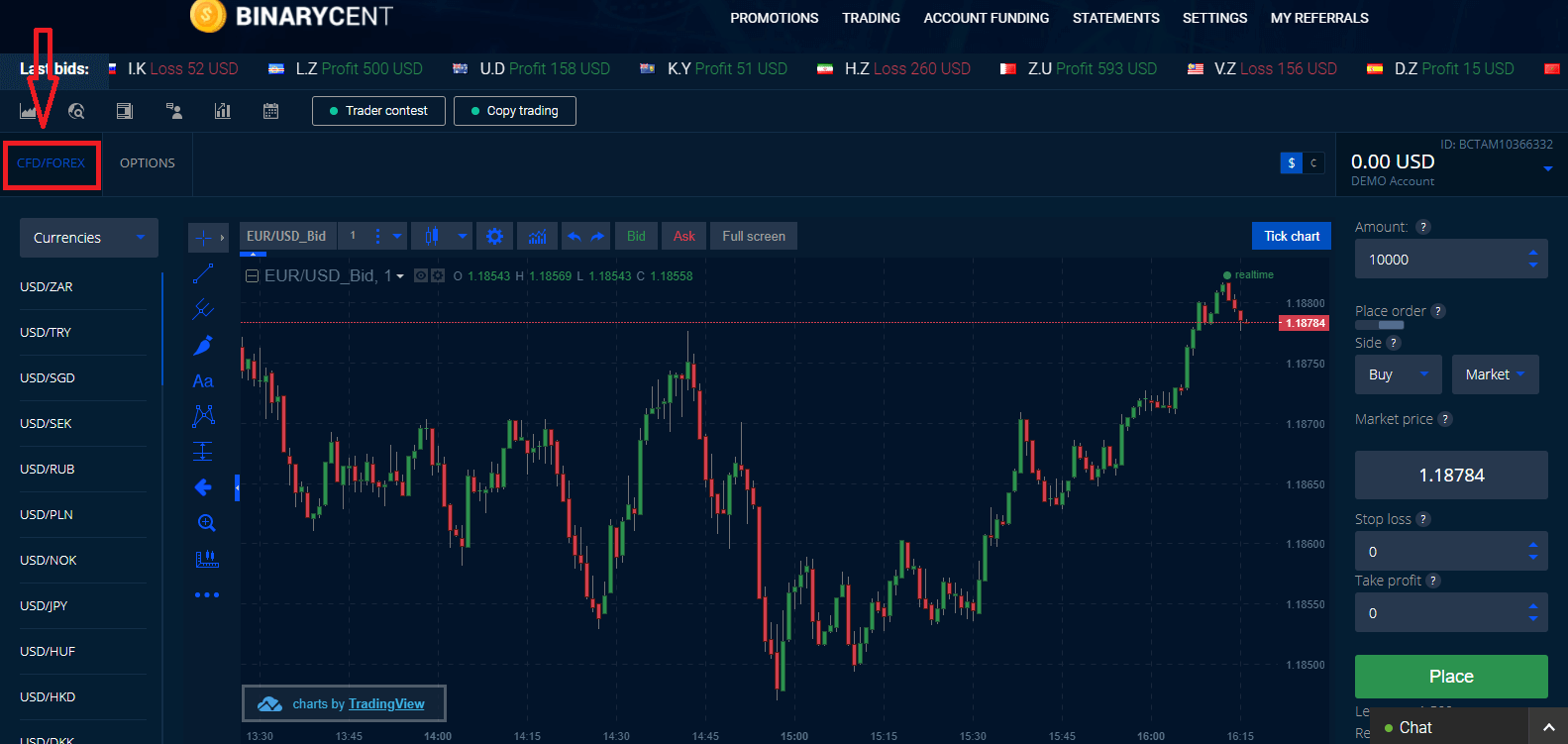Open series settings gear beside legend eye
This screenshot has width=1568, height=744.
tap(438, 275)
